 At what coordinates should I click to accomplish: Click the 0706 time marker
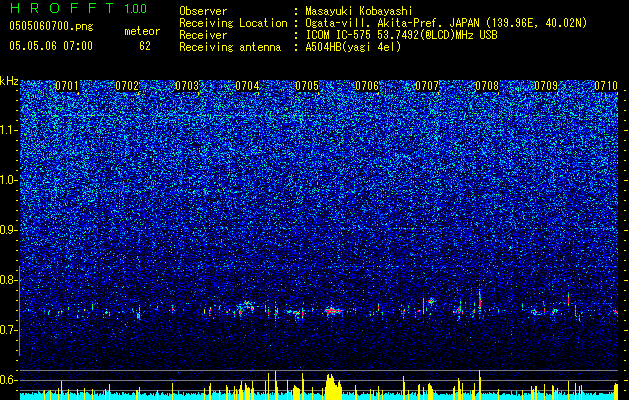click(x=367, y=86)
